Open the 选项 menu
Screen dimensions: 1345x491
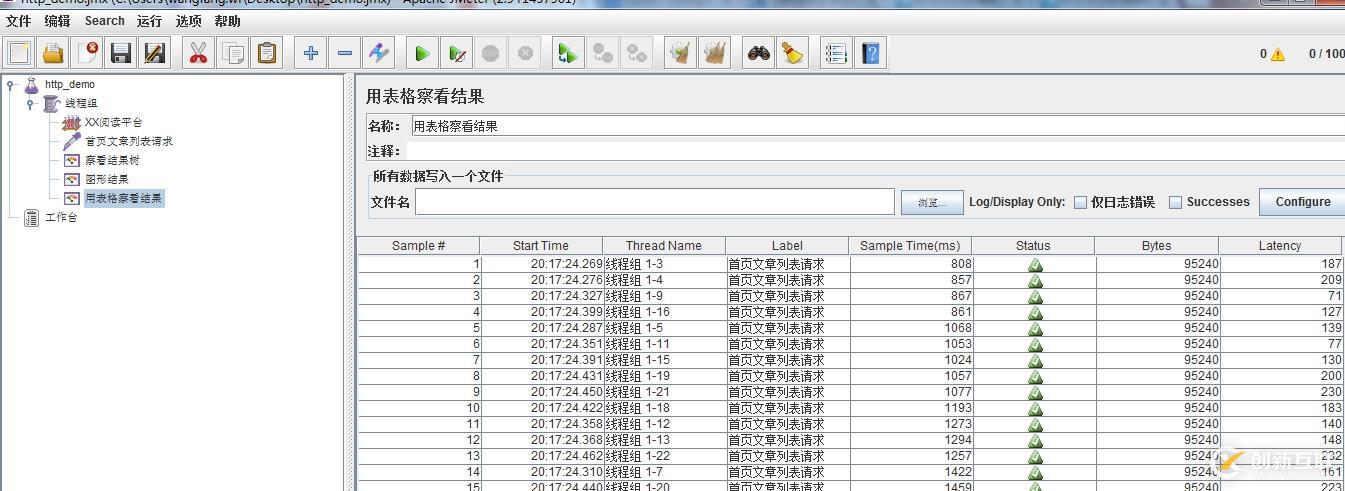click(x=188, y=21)
